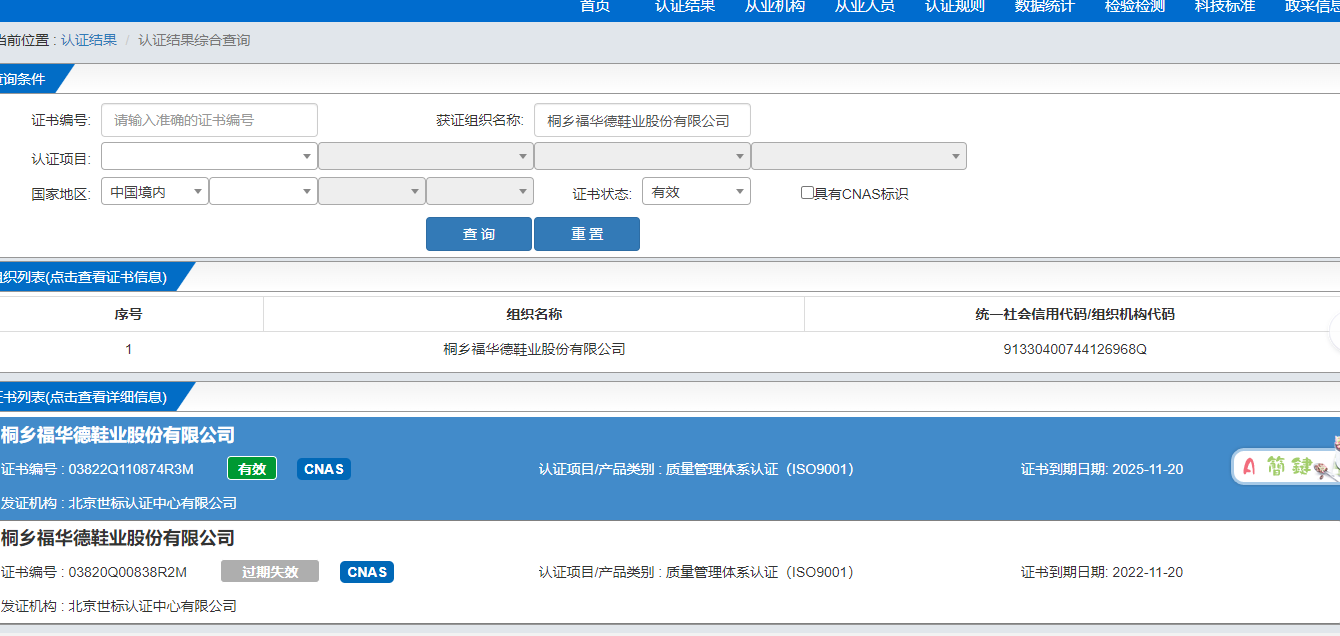Follow the 认证结果 breadcrumb link
Screen dimensions: 1340x636
[89, 41]
